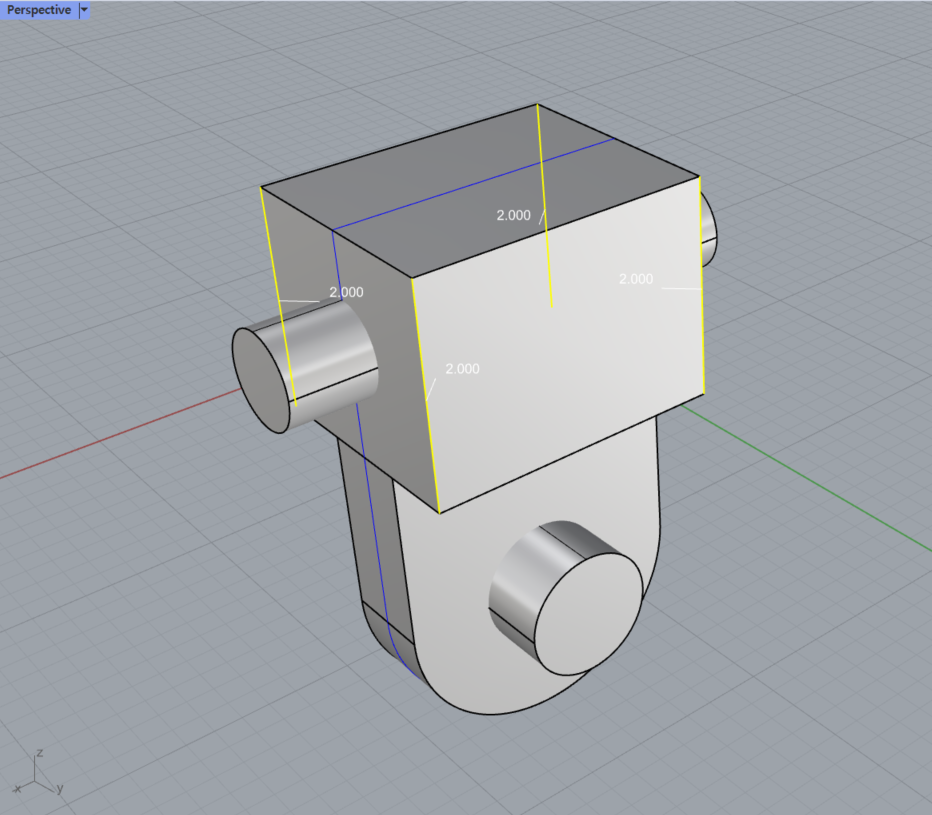Select the 2.000 dimension label on top face
The width and height of the screenshot is (932, 815).
click(514, 215)
